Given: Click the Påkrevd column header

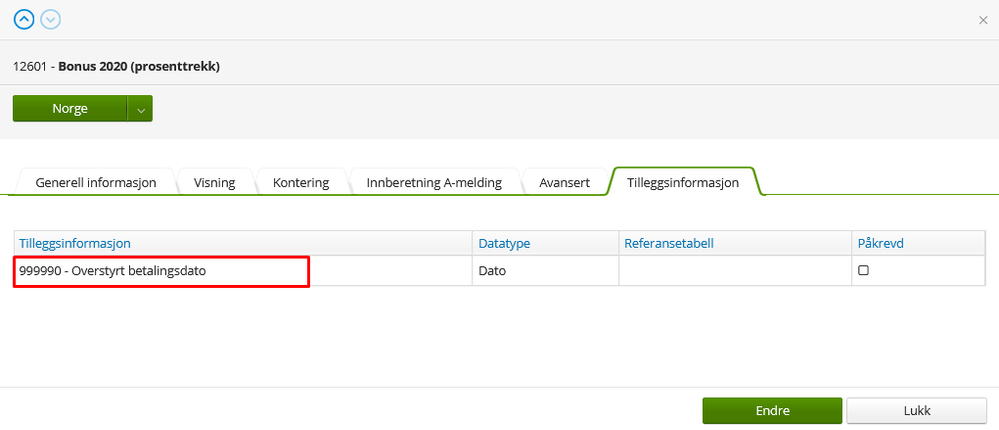Looking at the screenshot, I should pyautogui.click(x=881, y=243).
